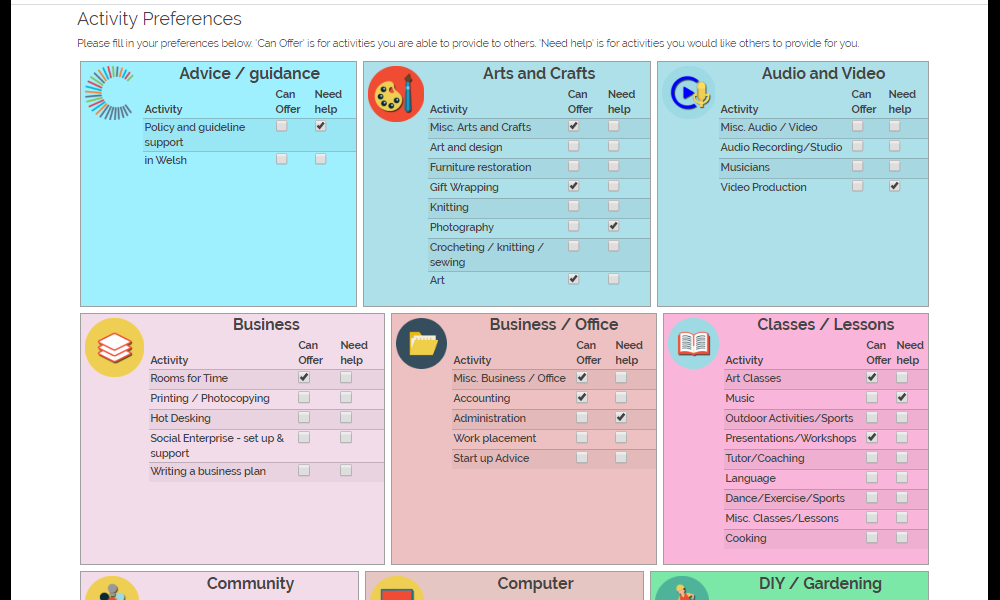Image resolution: width=1000 pixels, height=600 pixels.
Task: Uncheck Need help for Policy and guideline support
Action: (321, 126)
